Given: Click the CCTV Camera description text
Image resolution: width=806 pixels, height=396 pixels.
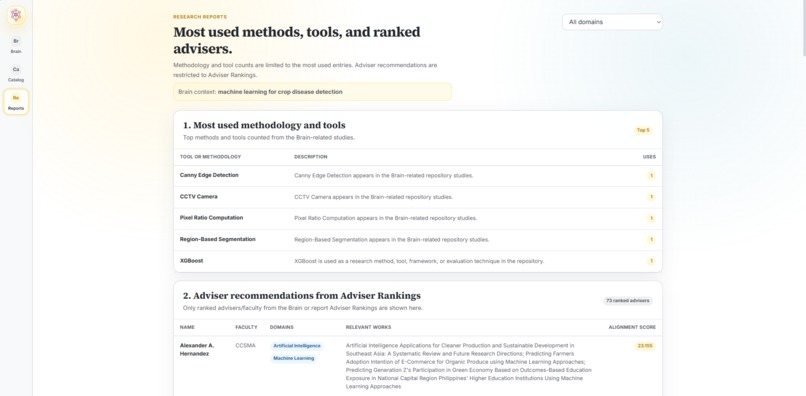Looking at the screenshot, I should [x=374, y=197].
